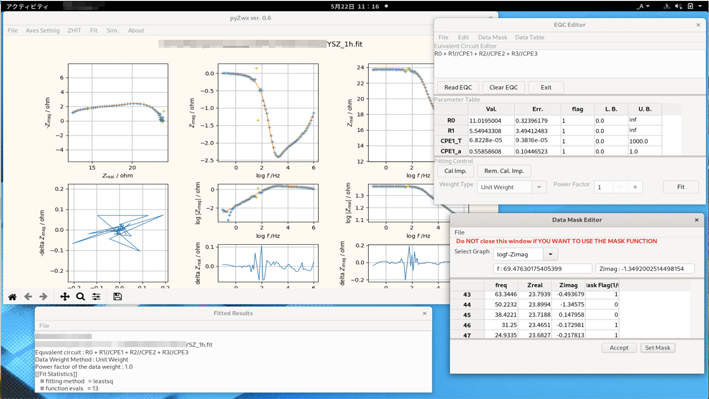
Task: Increase Power Factor with plus button
Action: tap(635, 187)
